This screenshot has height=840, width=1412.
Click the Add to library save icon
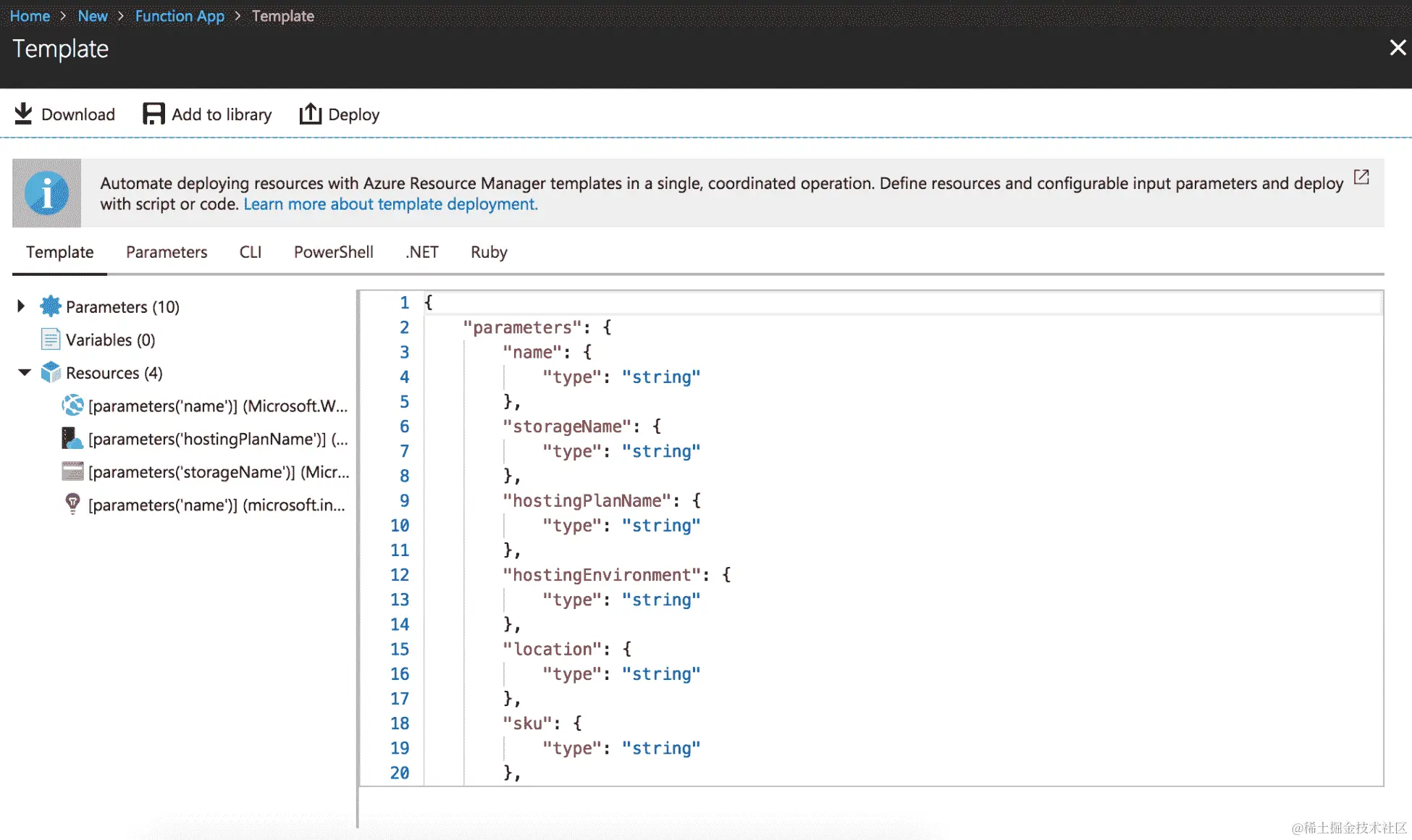click(x=154, y=114)
